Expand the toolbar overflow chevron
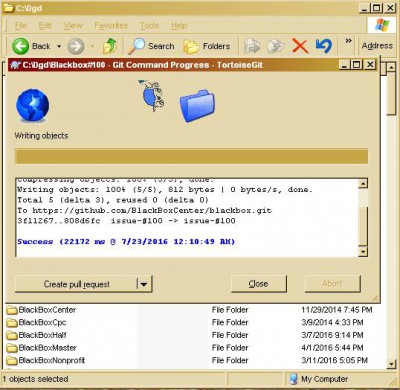Screen dimensions: 400x390 348,41
